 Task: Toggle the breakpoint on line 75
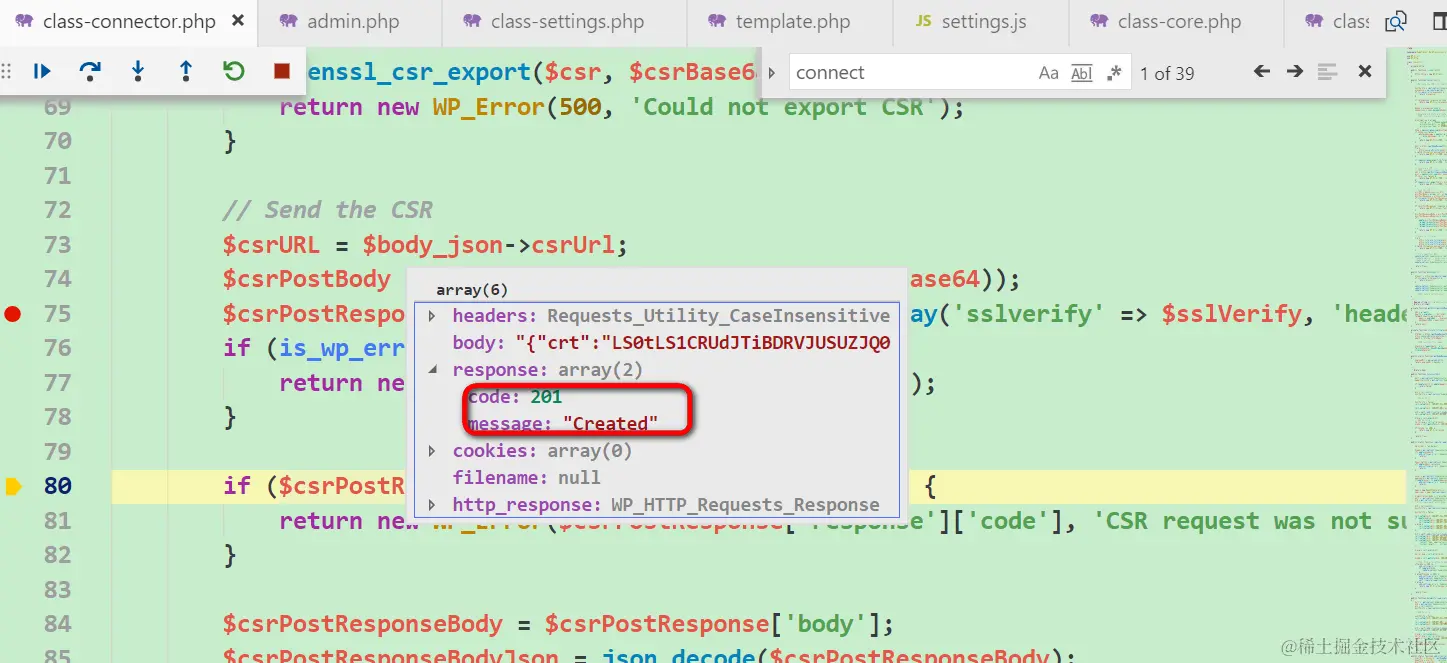pyautogui.click(x=12, y=314)
